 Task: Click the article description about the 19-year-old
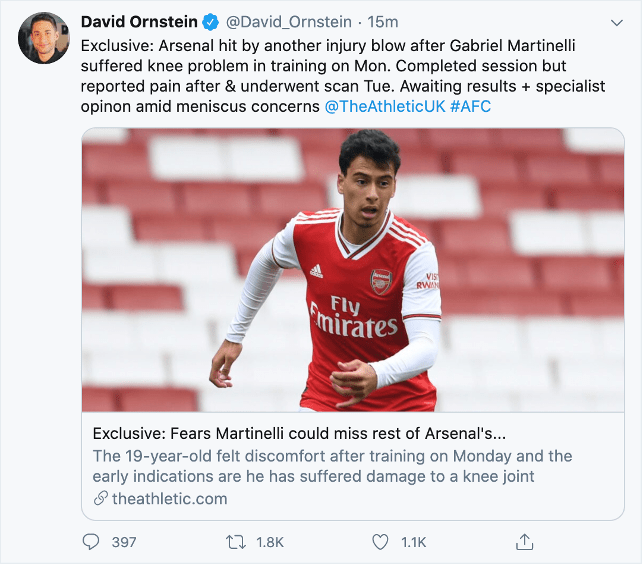click(332, 466)
